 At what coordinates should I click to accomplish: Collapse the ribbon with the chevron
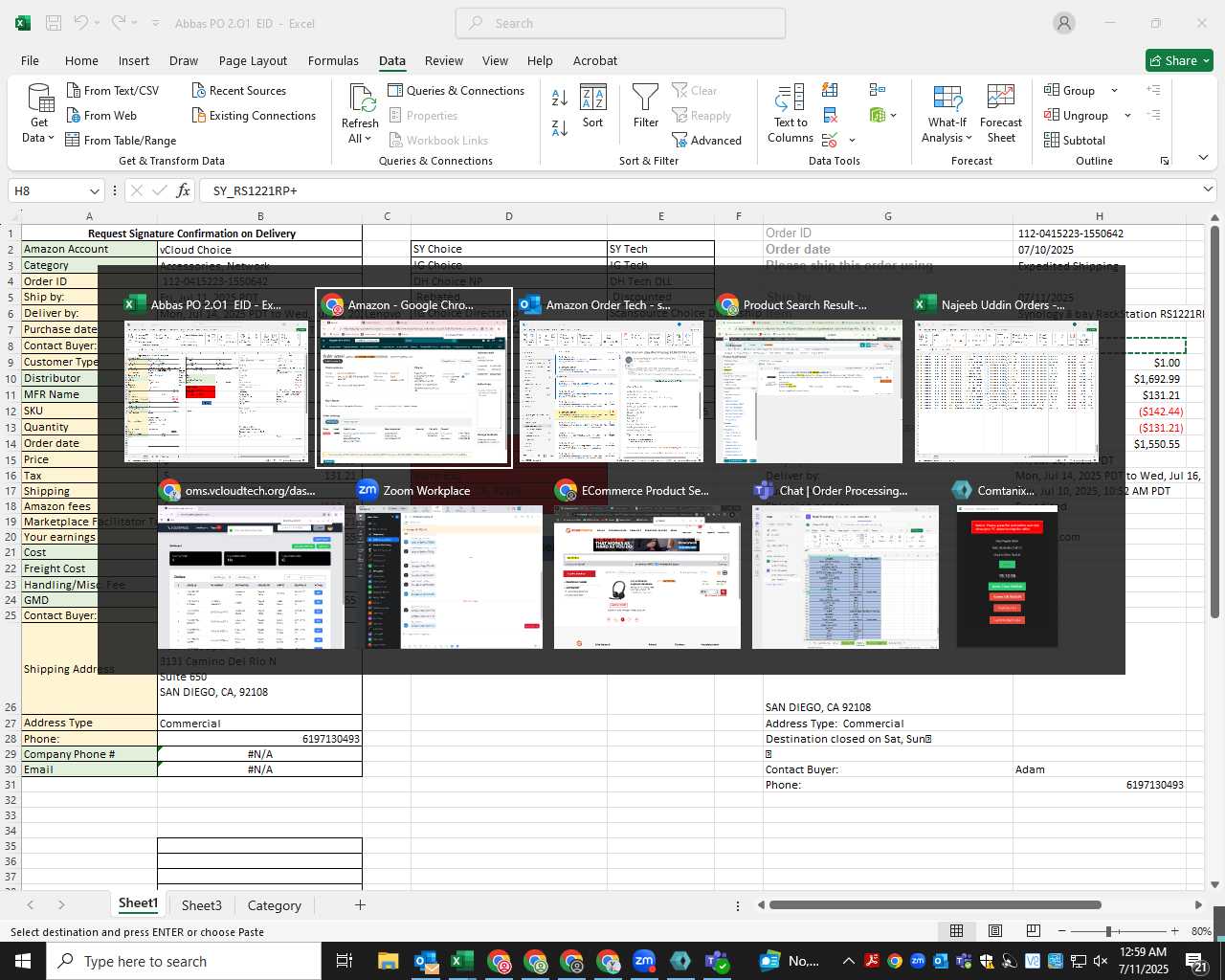1203,158
